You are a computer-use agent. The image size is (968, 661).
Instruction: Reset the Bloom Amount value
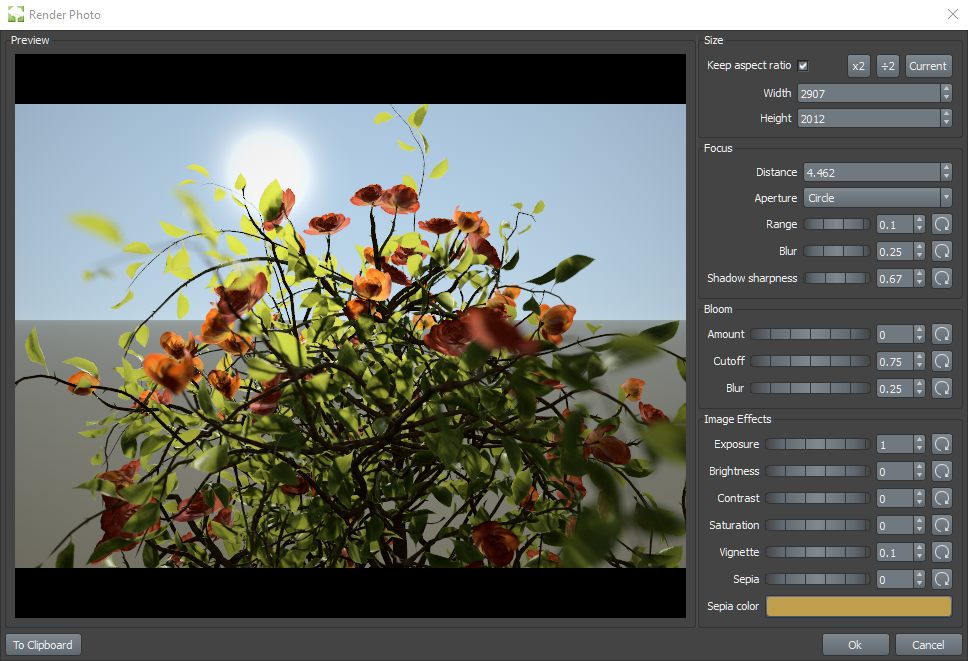click(941, 334)
